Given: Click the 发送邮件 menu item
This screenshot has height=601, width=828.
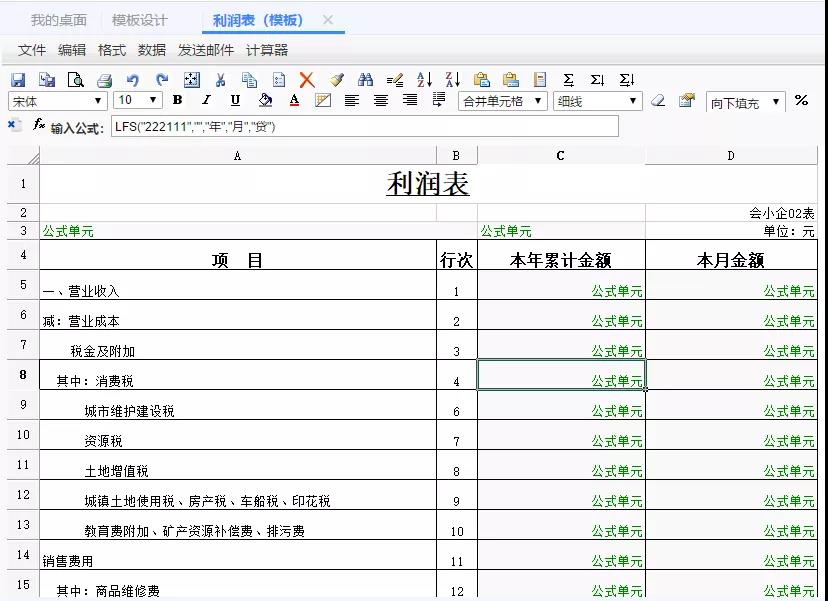Looking at the screenshot, I should (206, 50).
